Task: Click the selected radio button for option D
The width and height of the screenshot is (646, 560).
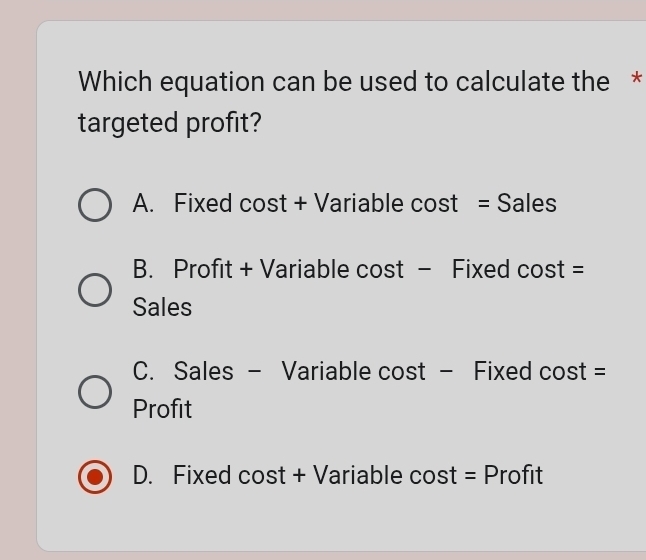Action: 95,477
